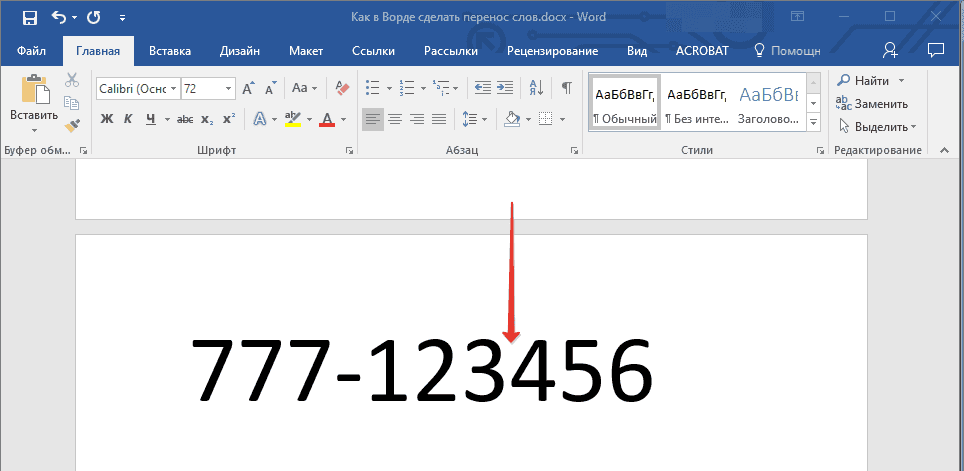The height and width of the screenshot is (471, 964).
Task: Open text effects glowing A button
Action: coord(260,119)
